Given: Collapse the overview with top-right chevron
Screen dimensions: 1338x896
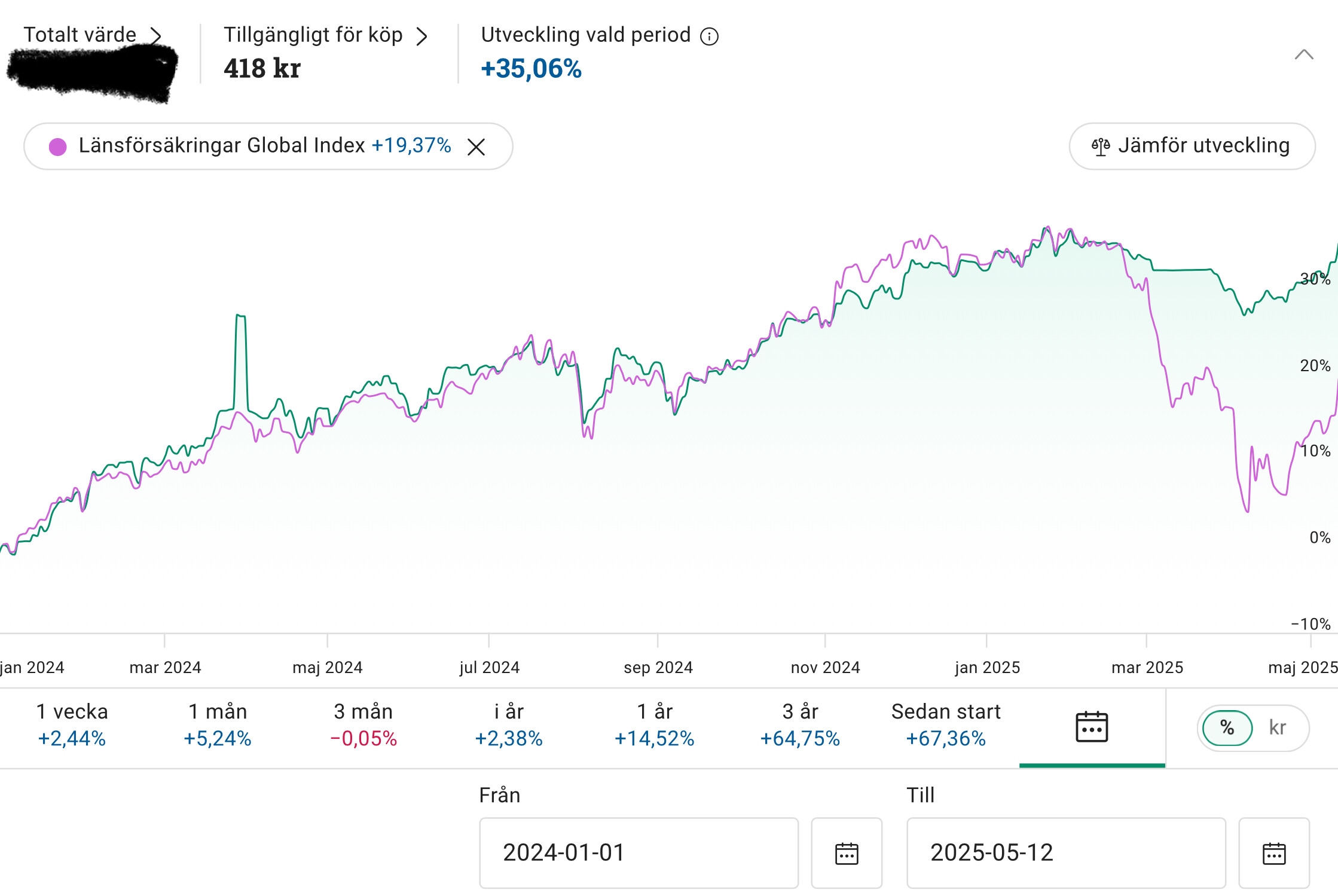Looking at the screenshot, I should point(1303,55).
